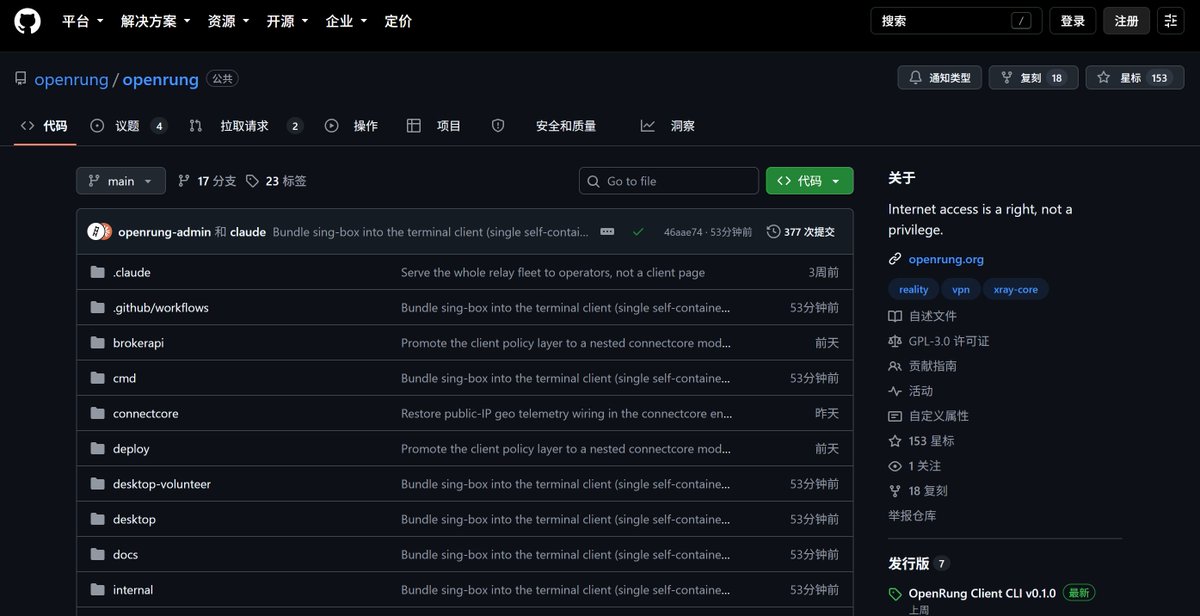This screenshot has width=1200, height=616.
Task: Switch to the 安全和质量 tab
Action: [x=544, y=126]
